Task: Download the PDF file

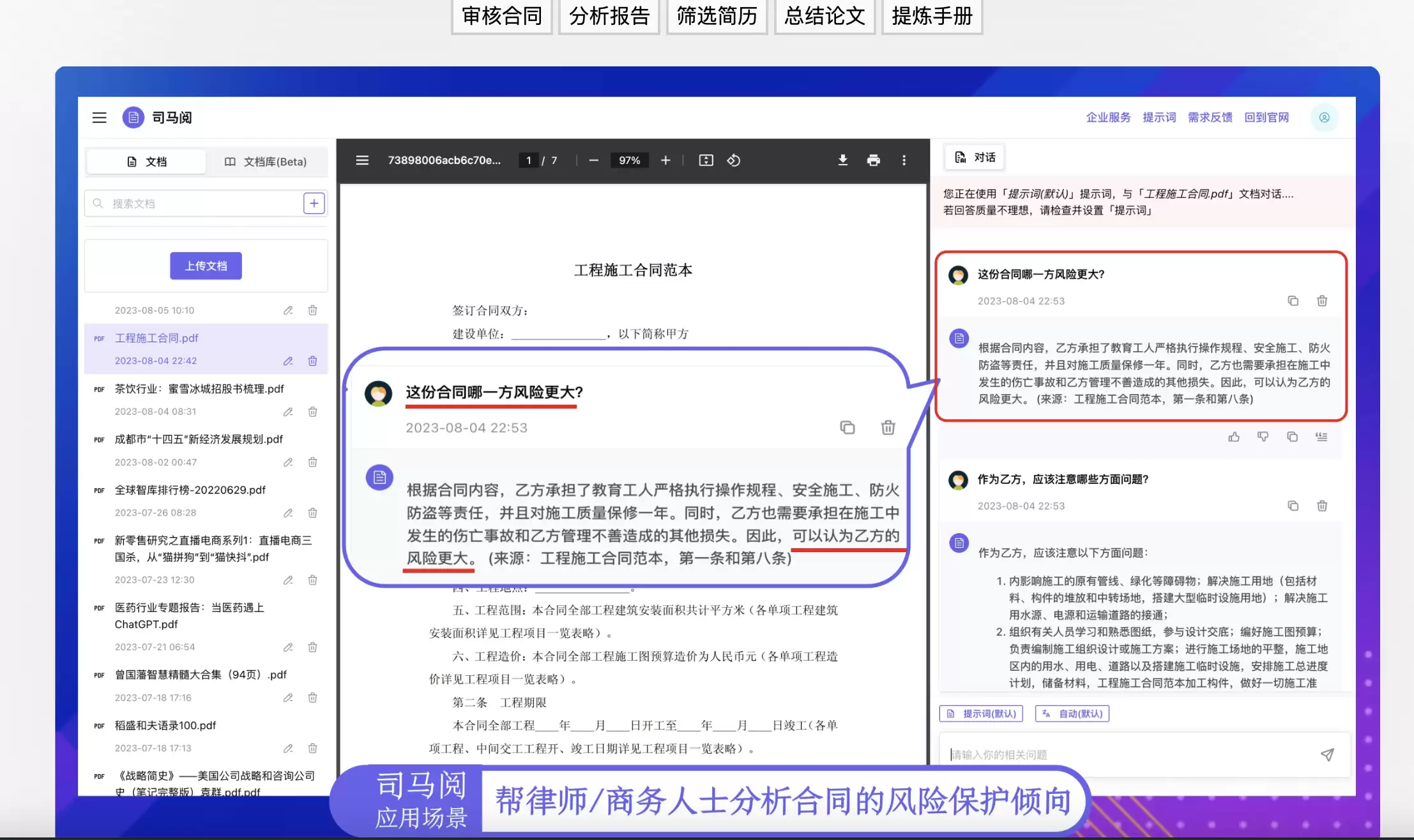Action: point(843,160)
